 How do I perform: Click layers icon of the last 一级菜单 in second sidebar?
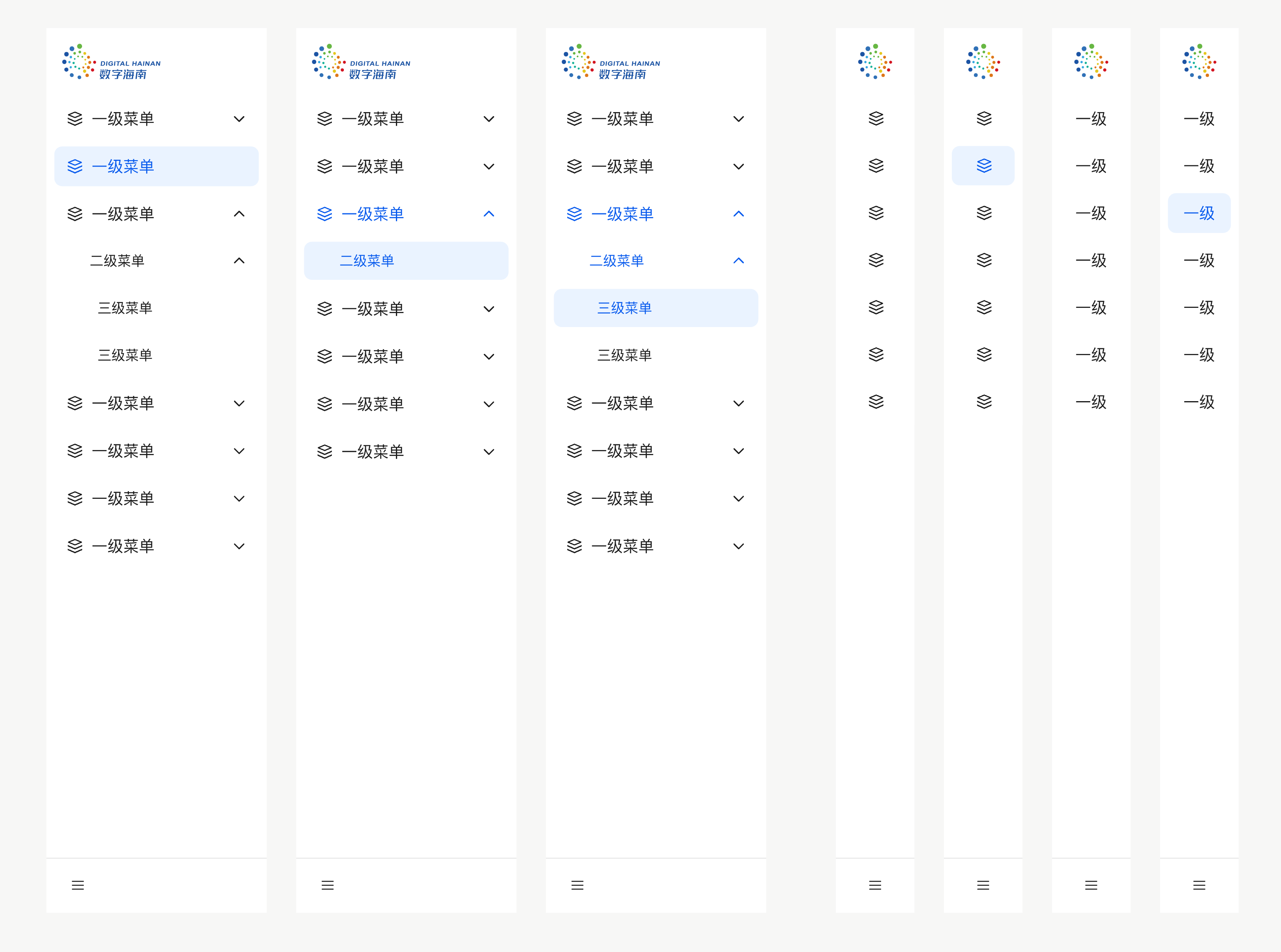324,452
